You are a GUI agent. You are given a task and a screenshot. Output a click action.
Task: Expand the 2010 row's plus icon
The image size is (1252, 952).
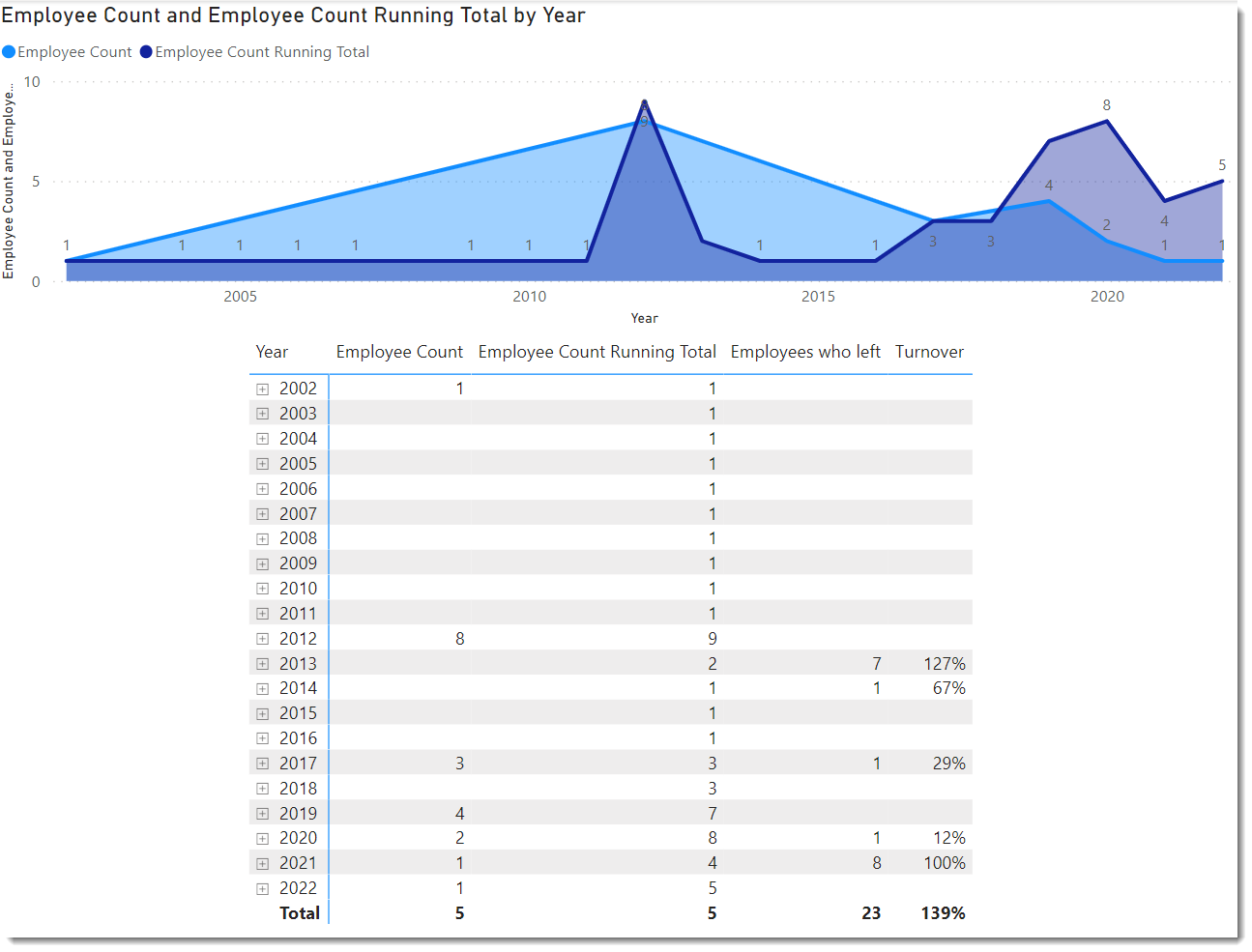[x=262, y=589]
